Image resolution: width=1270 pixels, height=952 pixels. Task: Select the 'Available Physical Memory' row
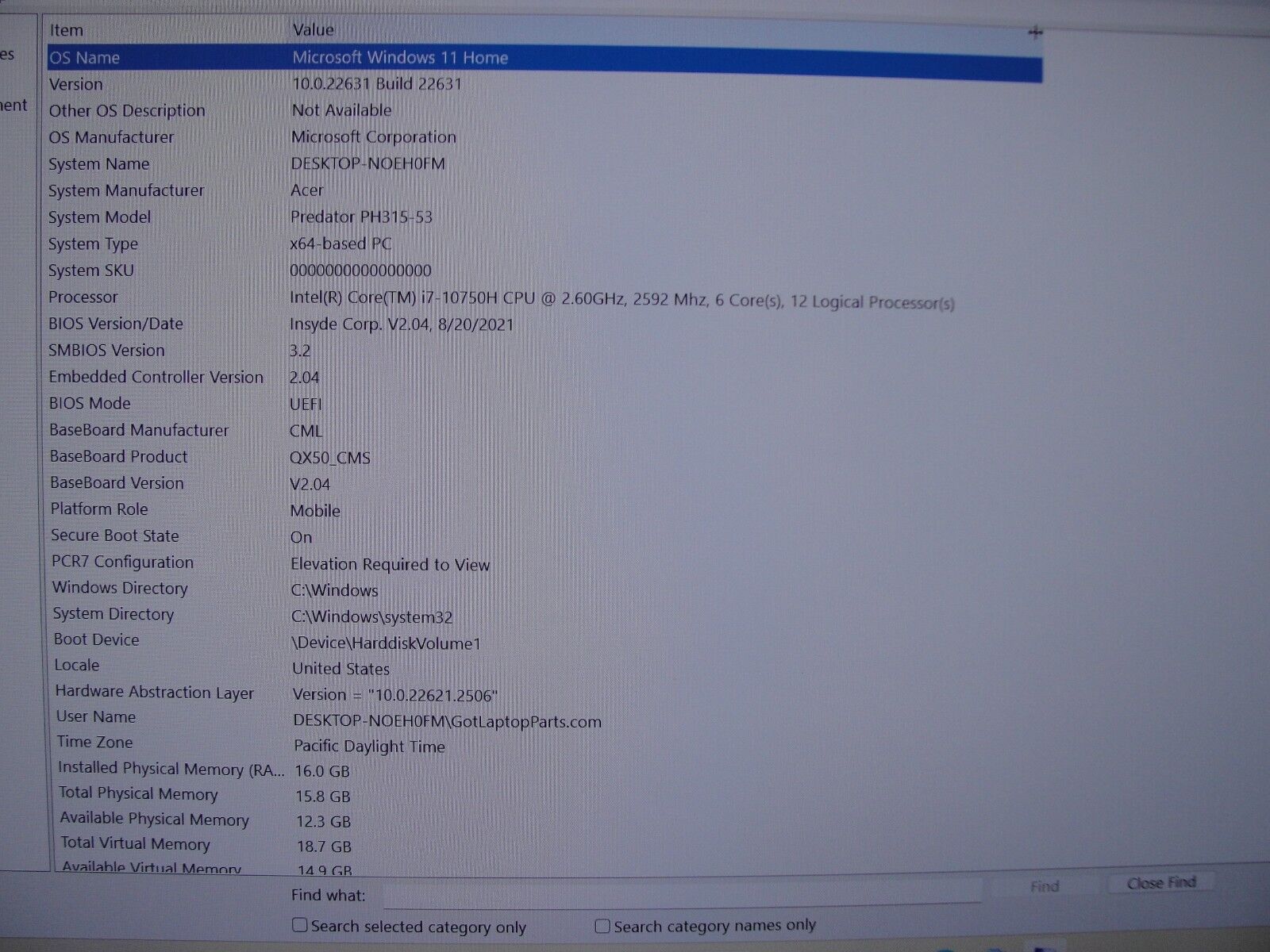pyautogui.click(x=545, y=820)
